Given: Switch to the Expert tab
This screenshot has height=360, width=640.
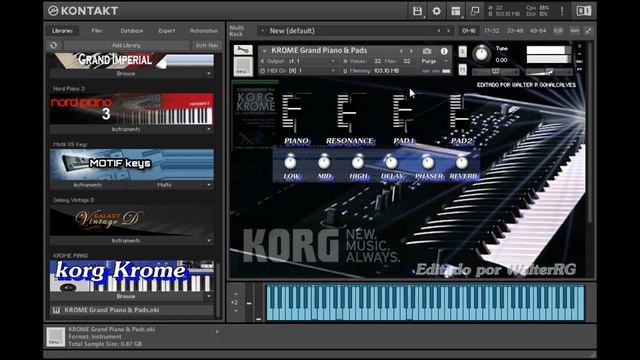Looking at the screenshot, I should click(167, 31).
